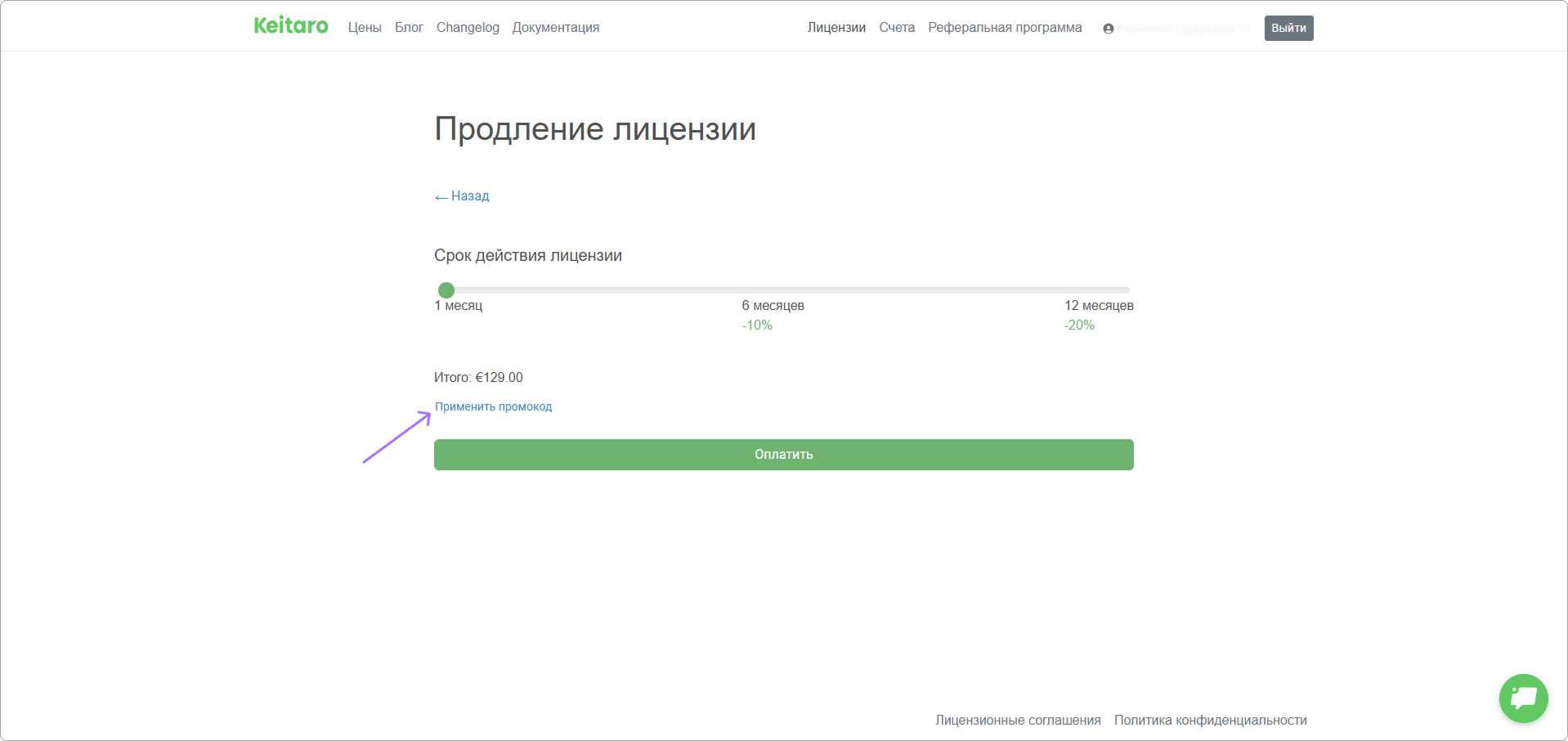The width and height of the screenshot is (1568, 741).
Task: Open the live chat widget
Action: pyautogui.click(x=1523, y=698)
